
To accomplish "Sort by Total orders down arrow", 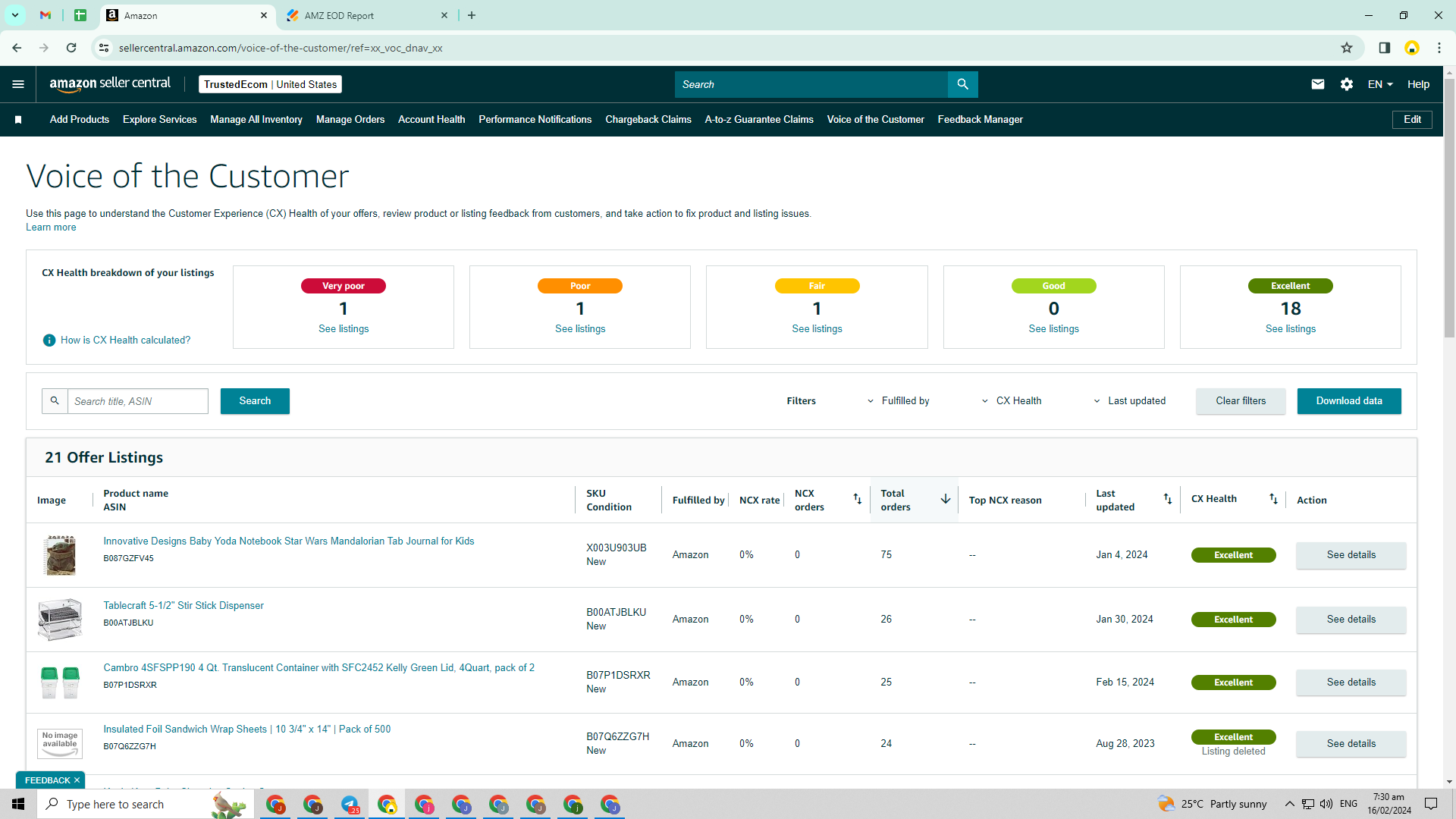I will point(946,499).
